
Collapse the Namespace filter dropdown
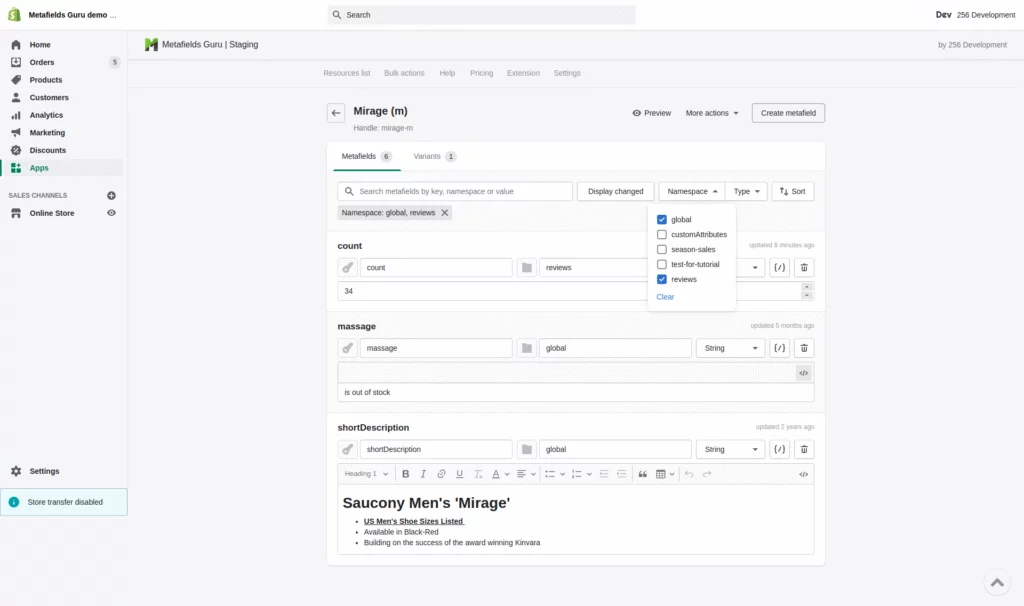click(692, 191)
